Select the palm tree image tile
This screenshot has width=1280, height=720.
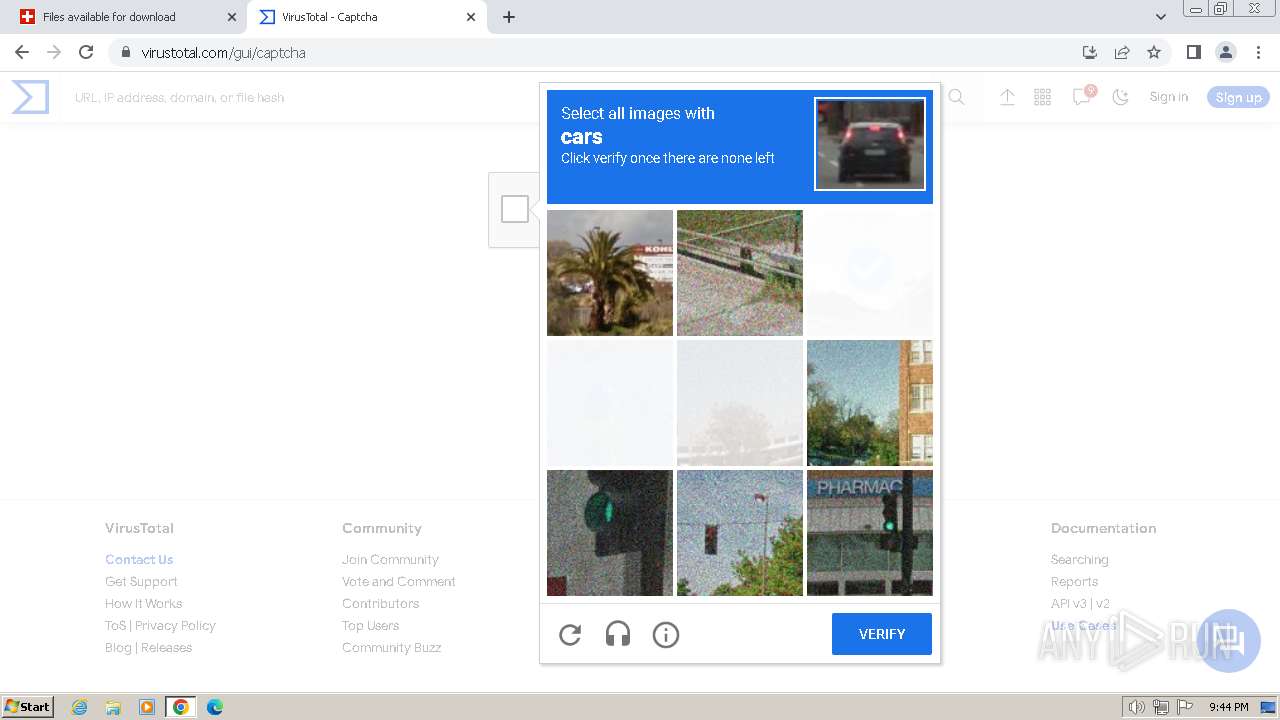pyautogui.click(x=610, y=273)
